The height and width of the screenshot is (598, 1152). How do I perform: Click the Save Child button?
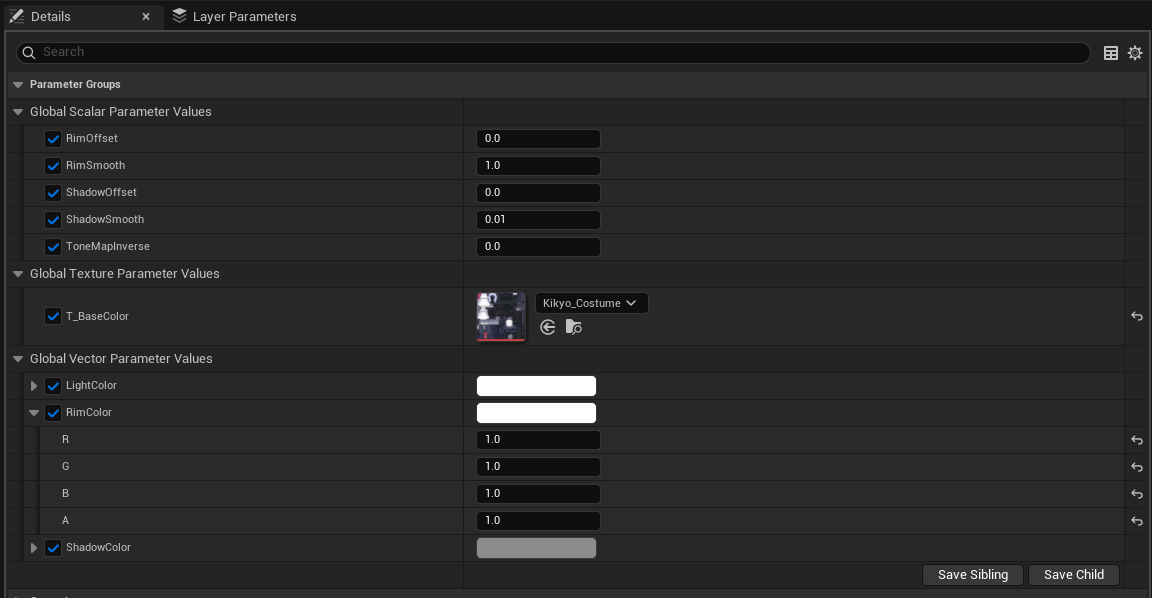(x=1073, y=574)
